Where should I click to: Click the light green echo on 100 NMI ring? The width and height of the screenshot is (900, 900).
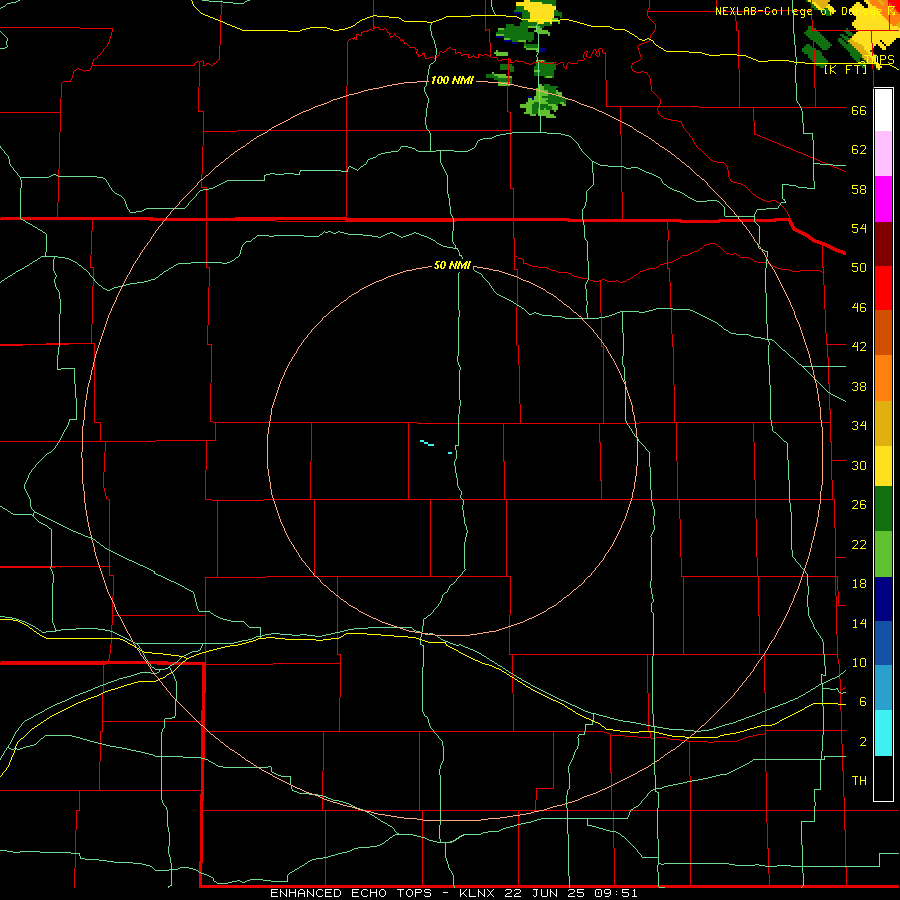point(542,103)
